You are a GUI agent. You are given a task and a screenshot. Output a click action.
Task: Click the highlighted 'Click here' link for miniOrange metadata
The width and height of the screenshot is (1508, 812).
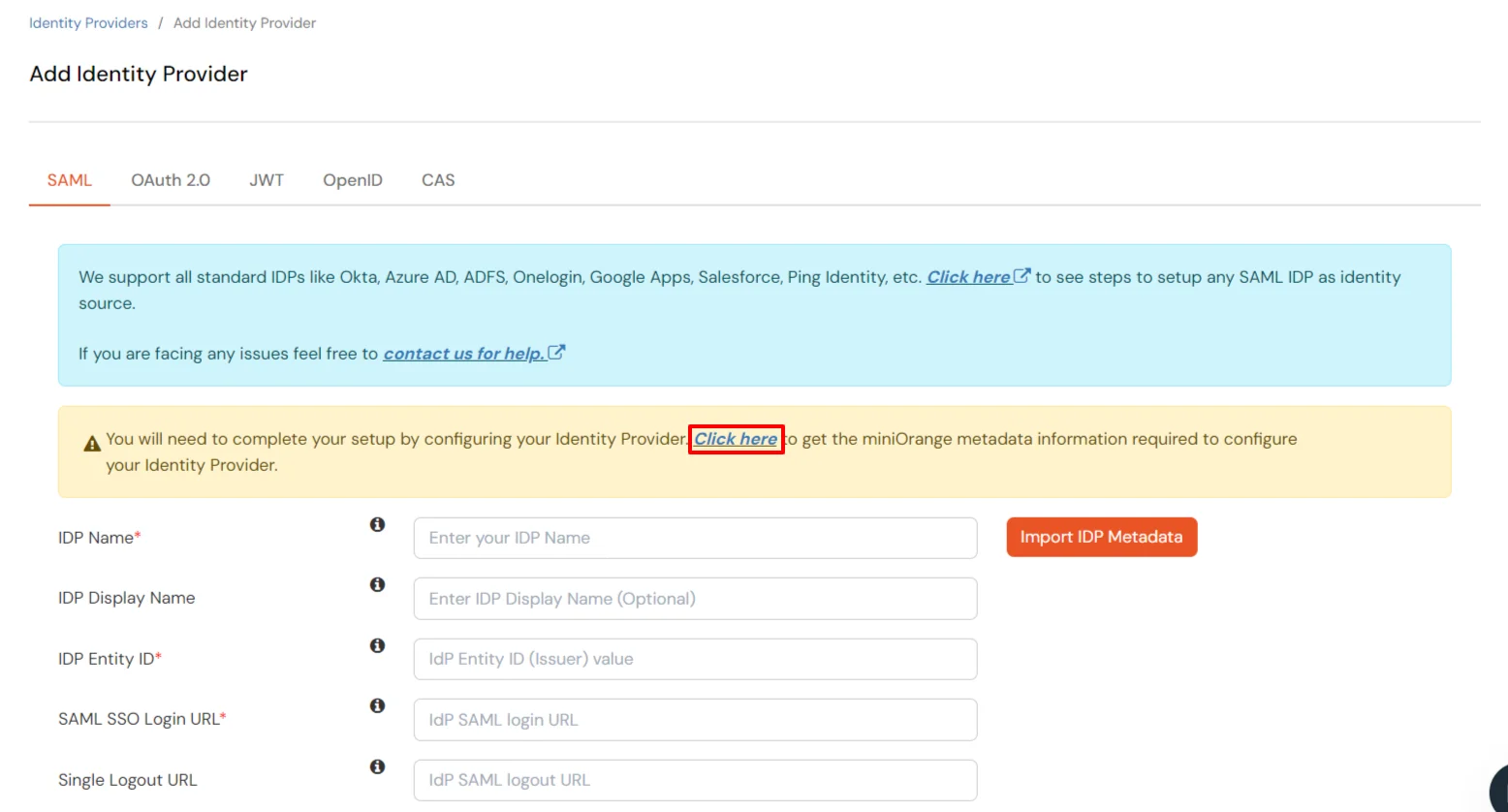coord(736,439)
